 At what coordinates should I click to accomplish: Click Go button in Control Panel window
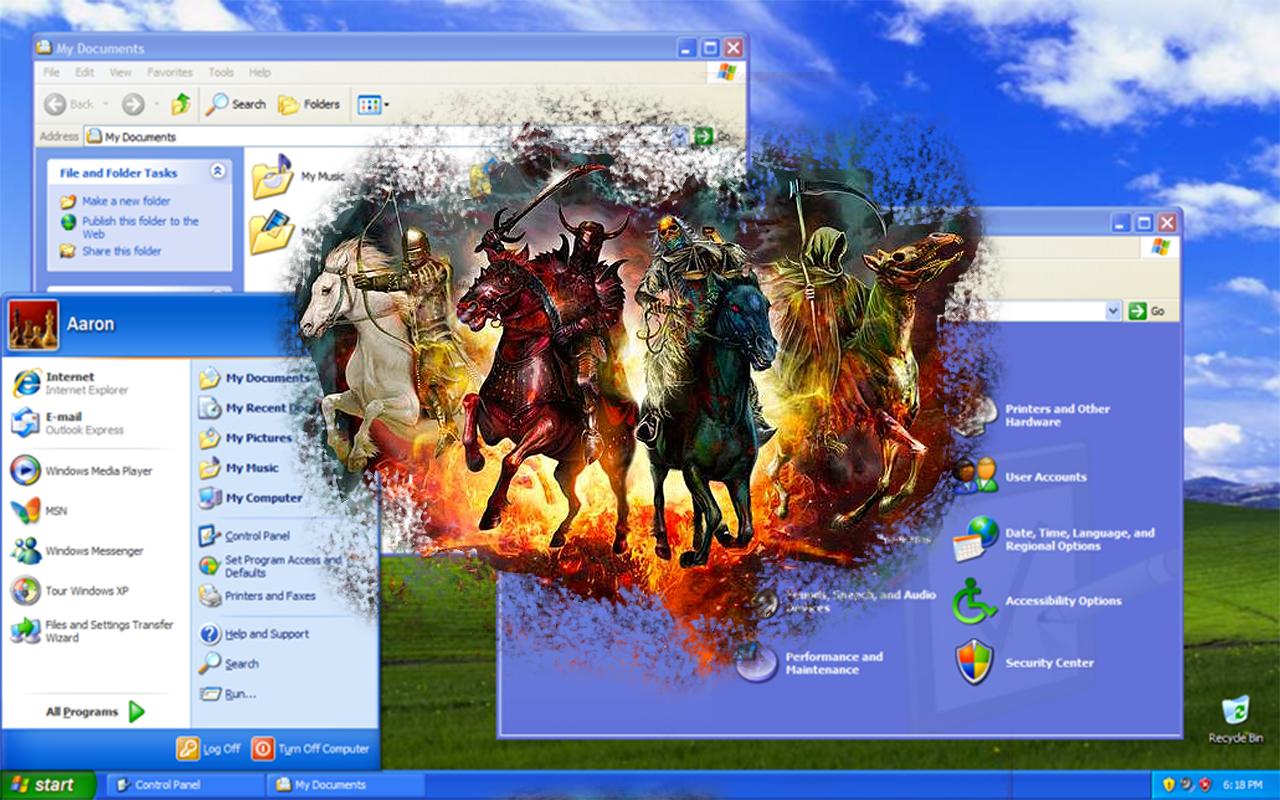click(x=1147, y=311)
